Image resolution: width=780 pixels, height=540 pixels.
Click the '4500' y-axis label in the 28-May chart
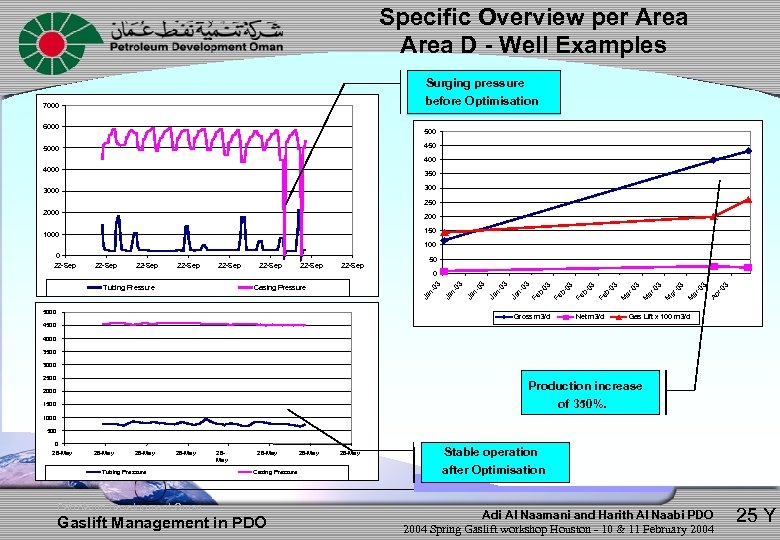51,325
